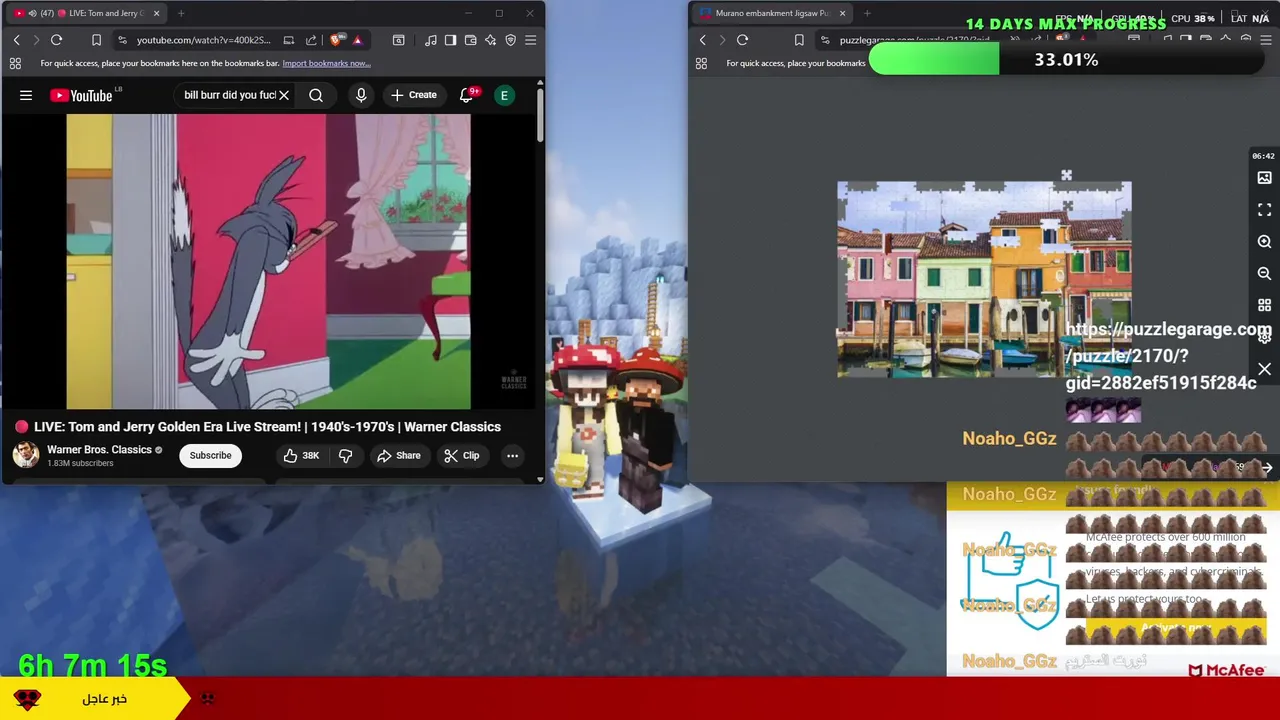This screenshot has height=720, width=1280.
Task: Open apps grid in puzzle window bookmarks bar
Action: tap(701, 63)
